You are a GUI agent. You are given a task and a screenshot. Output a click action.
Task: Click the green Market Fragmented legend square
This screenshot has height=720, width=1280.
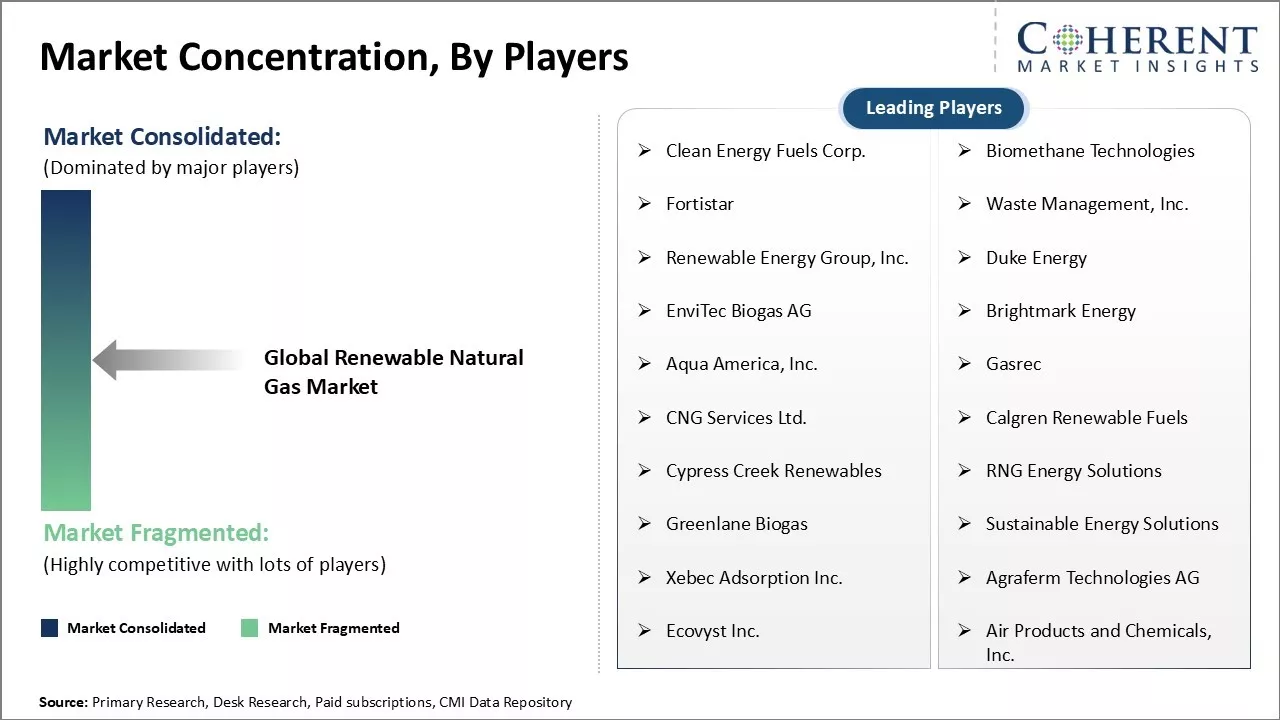pos(250,628)
